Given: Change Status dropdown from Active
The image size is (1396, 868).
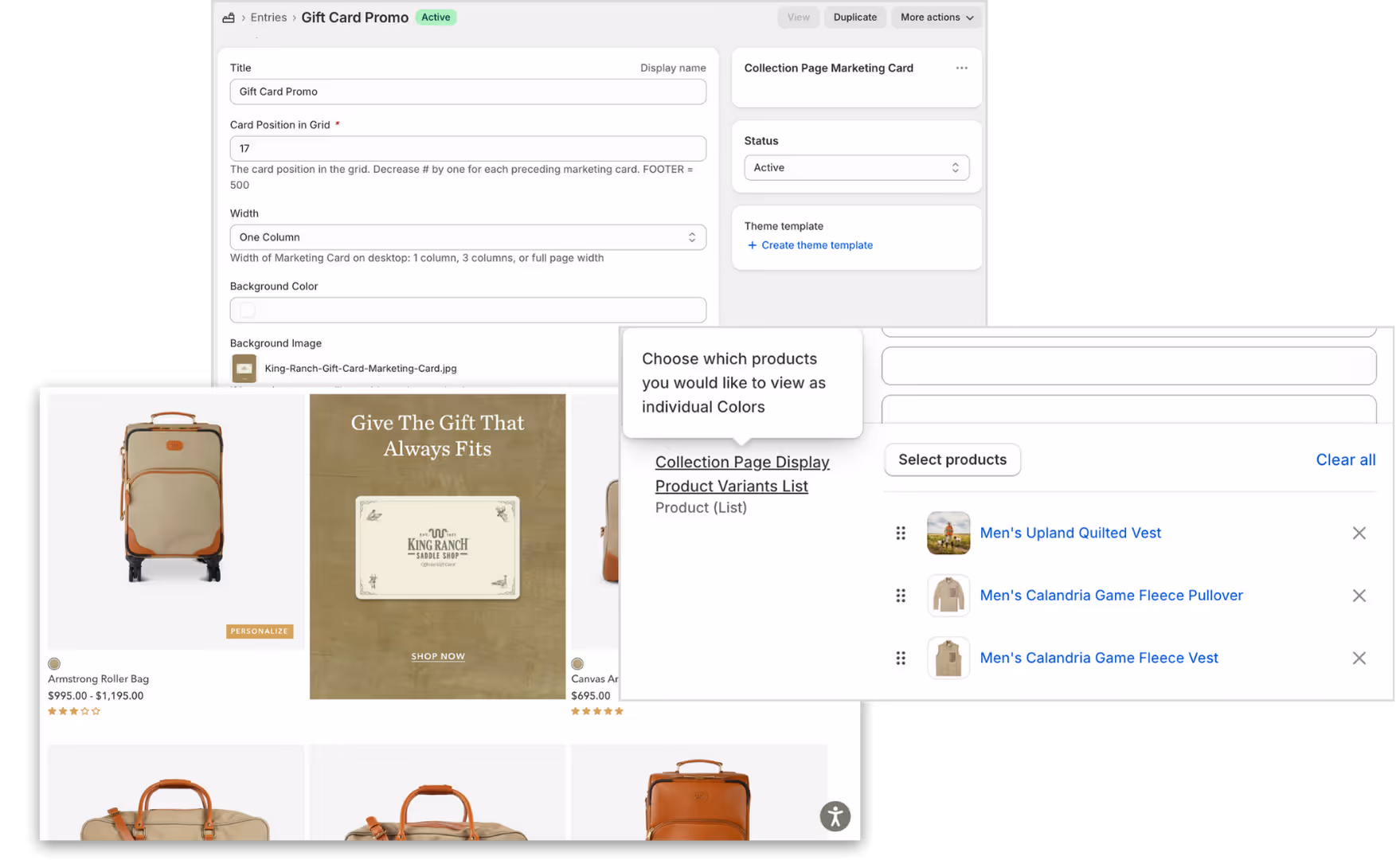Looking at the screenshot, I should pos(856,167).
